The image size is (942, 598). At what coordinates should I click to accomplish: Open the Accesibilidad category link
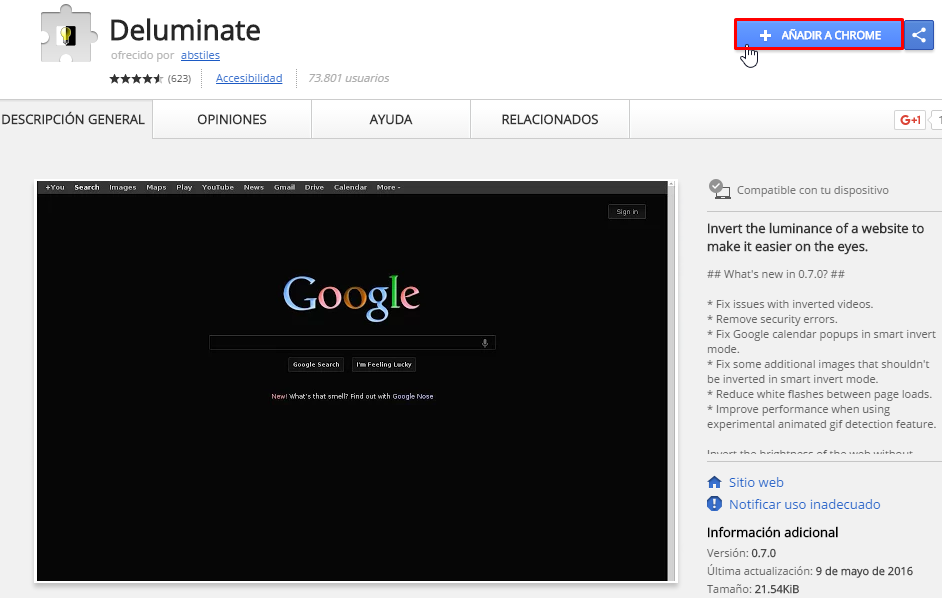249,78
